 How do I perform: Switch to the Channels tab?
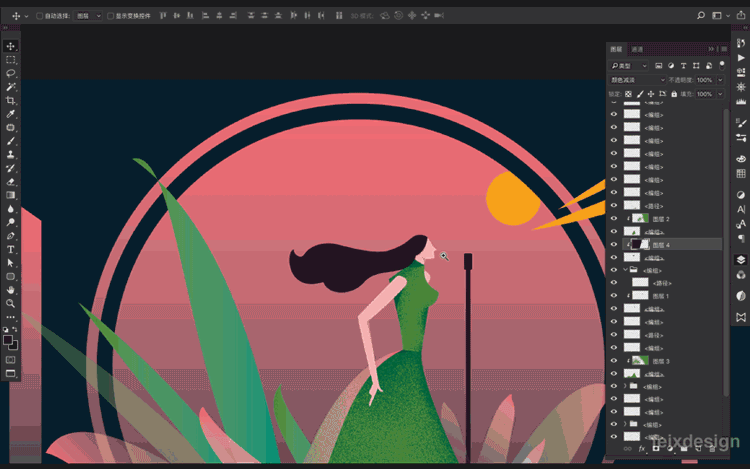[637, 49]
